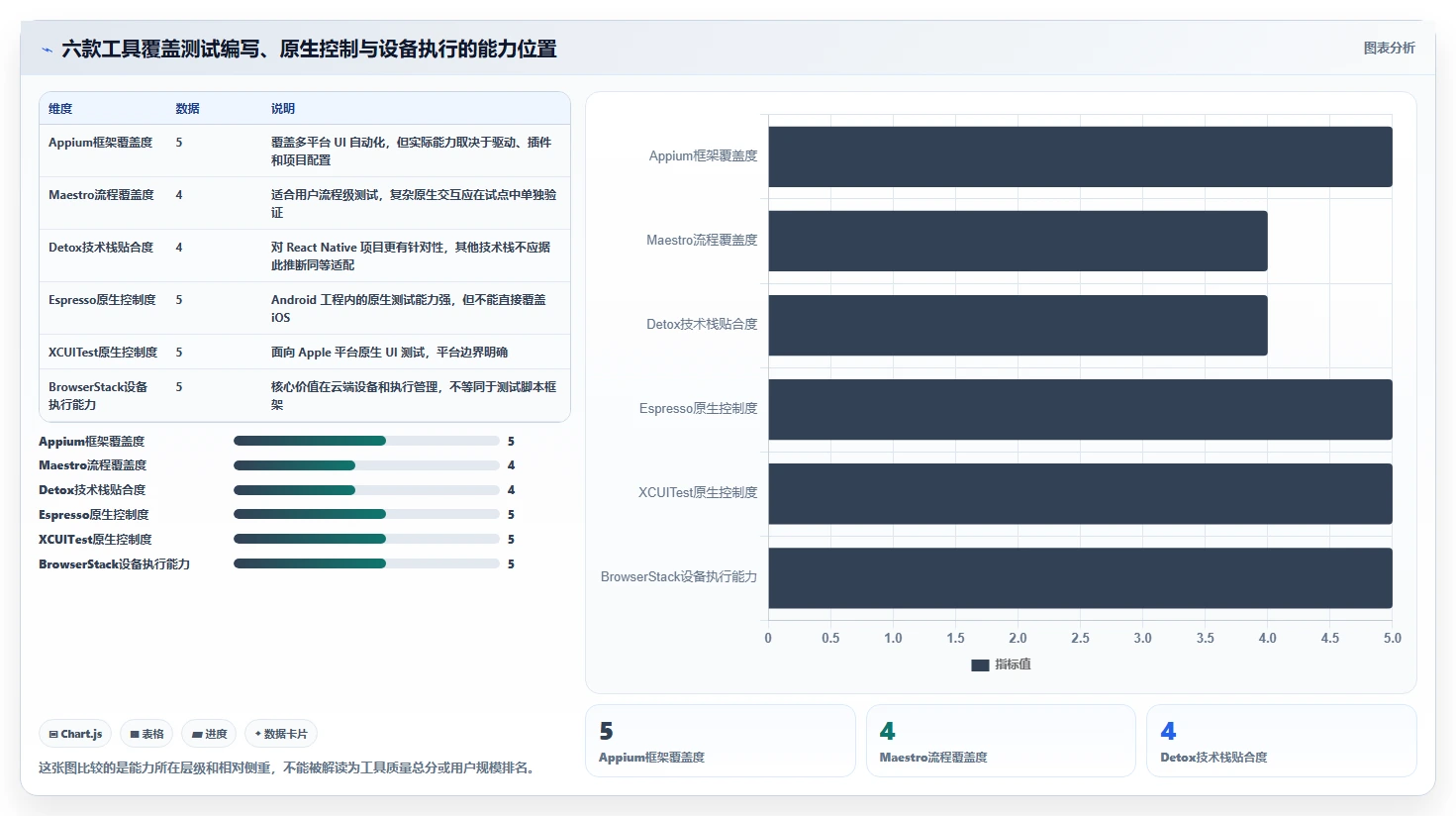Image resolution: width=1456 pixels, height=816 pixels.
Task: Click description starting 核心价值在云端设备
Action: [414, 396]
